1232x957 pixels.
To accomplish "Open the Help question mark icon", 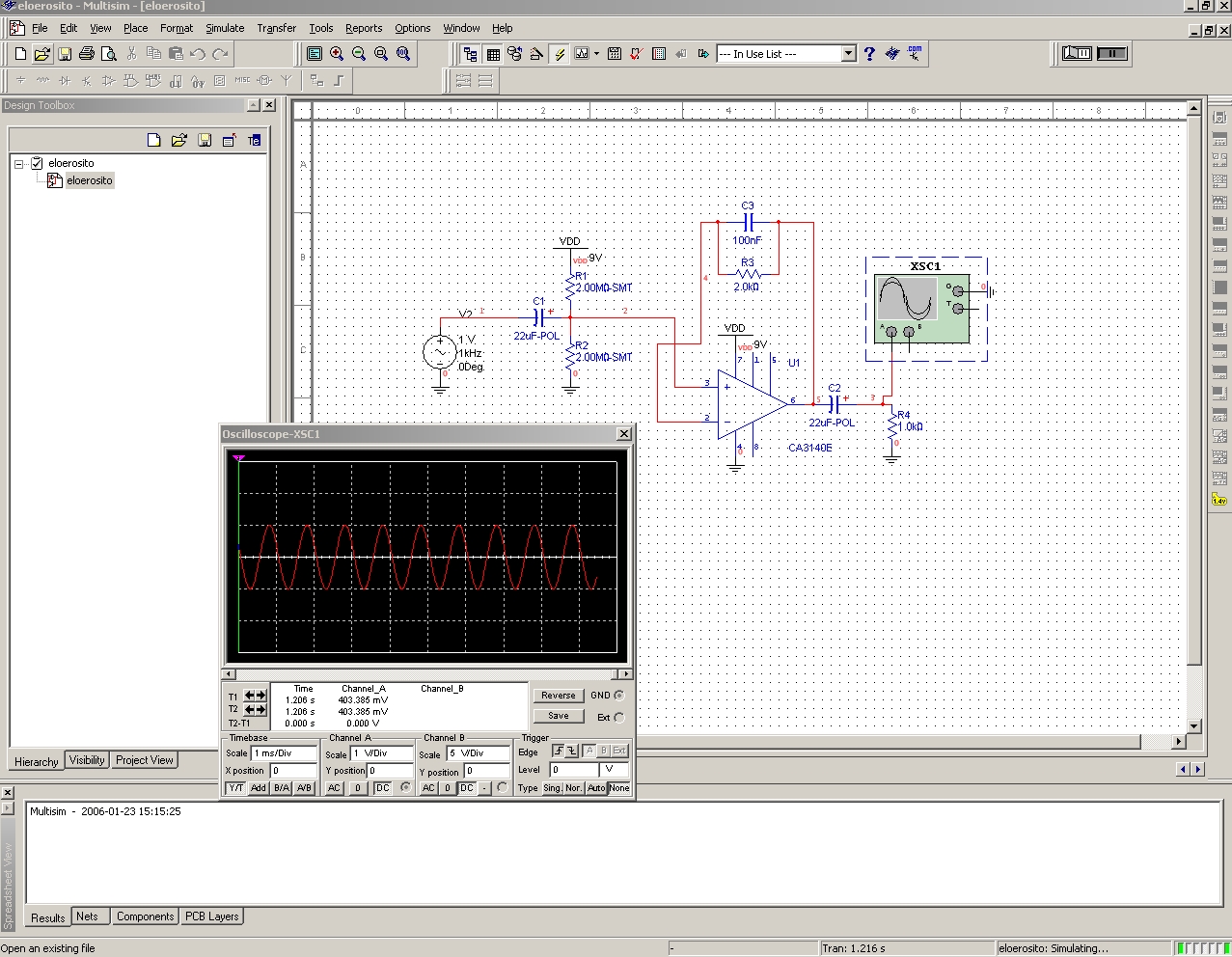I will coord(869,54).
